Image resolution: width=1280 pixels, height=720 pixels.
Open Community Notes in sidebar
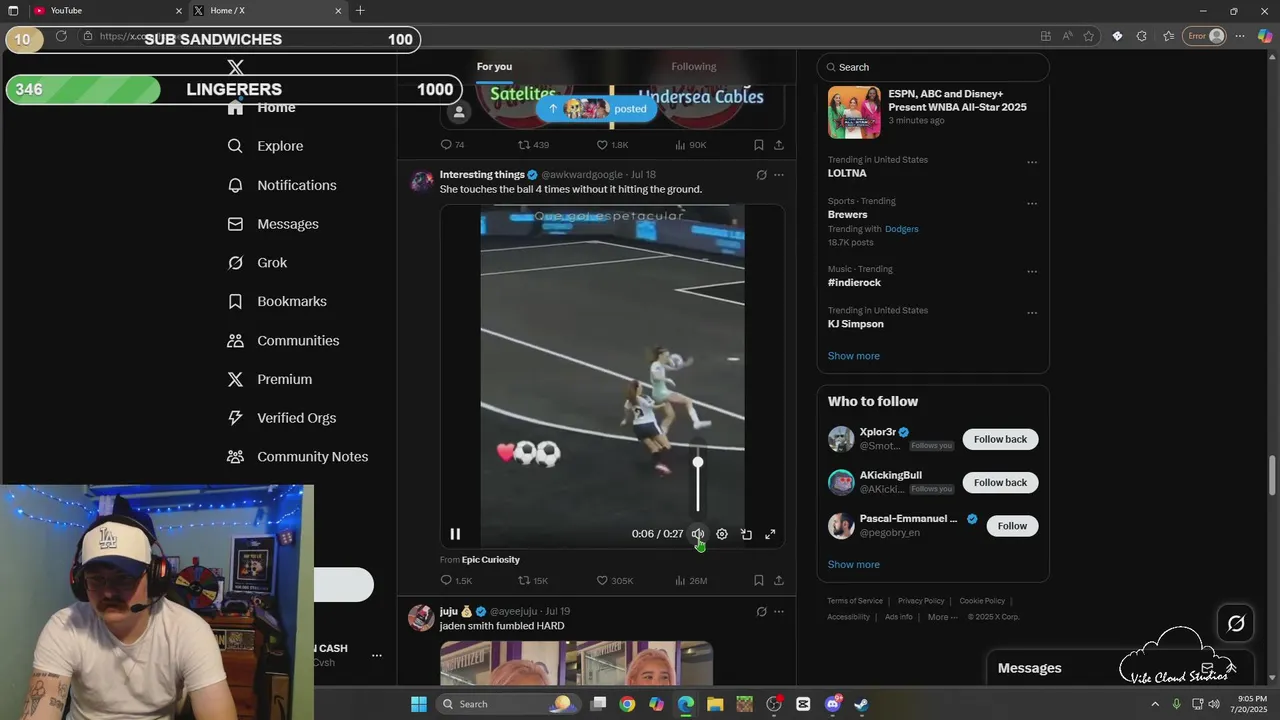pyautogui.click(x=297, y=456)
